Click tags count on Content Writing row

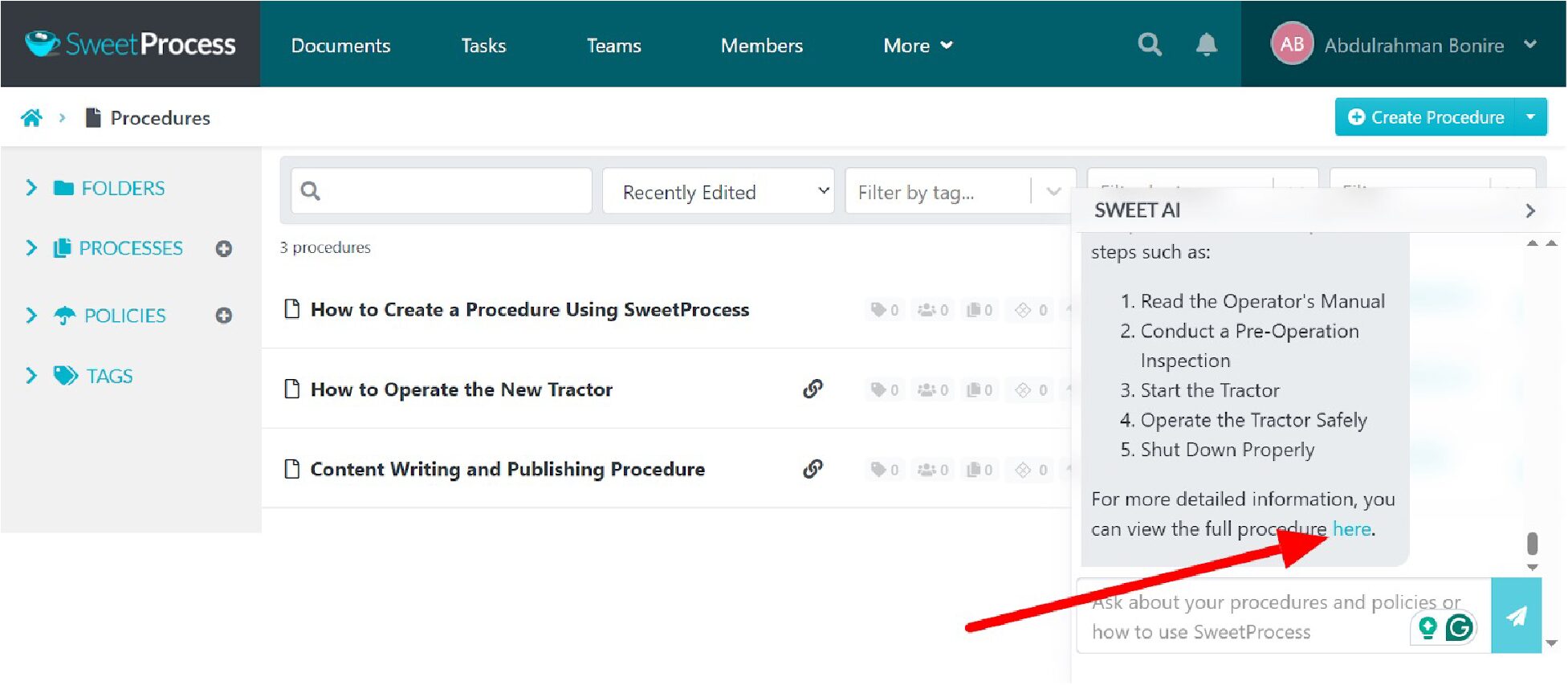click(x=885, y=470)
